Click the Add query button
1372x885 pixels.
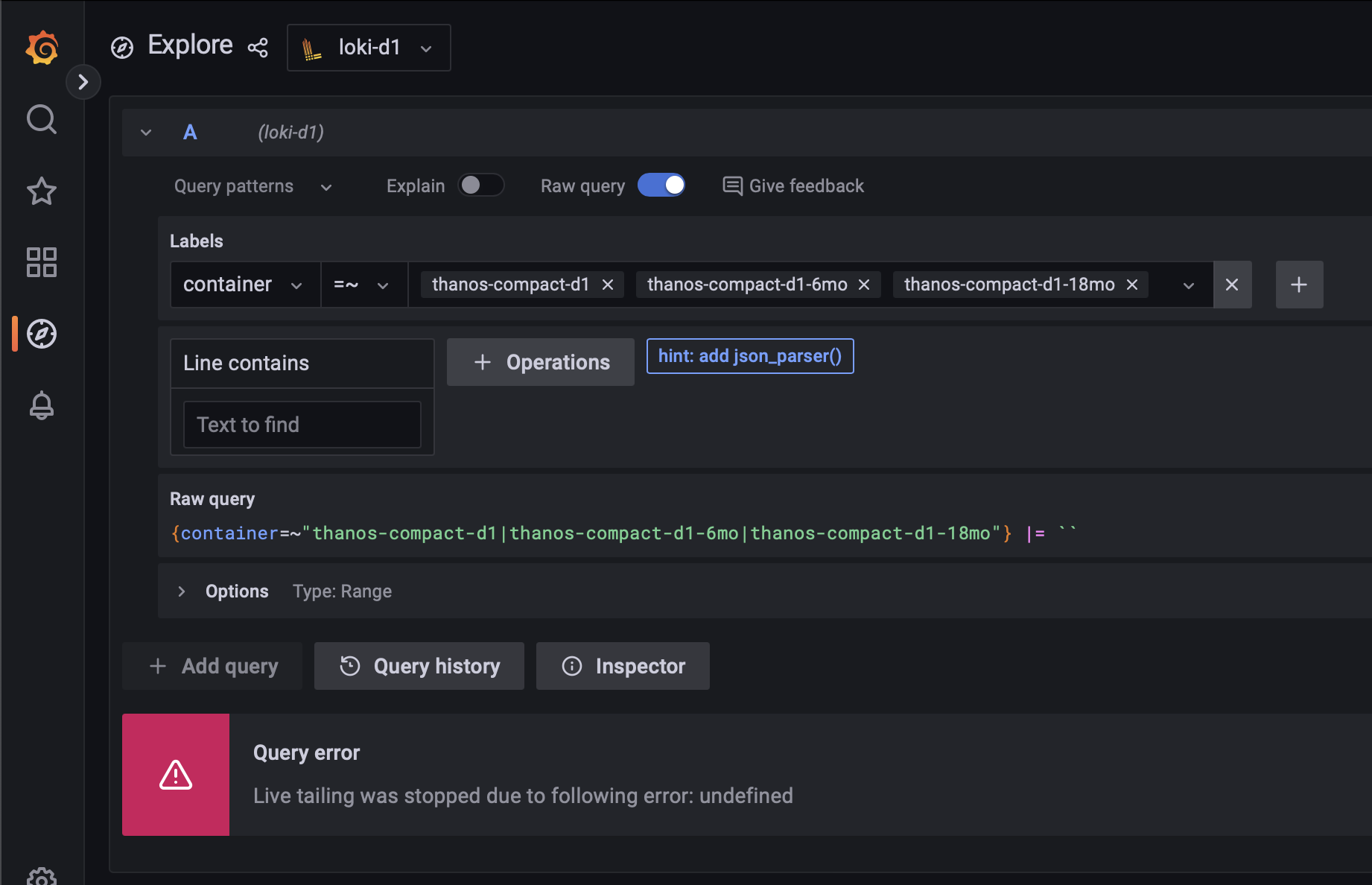tap(212, 666)
